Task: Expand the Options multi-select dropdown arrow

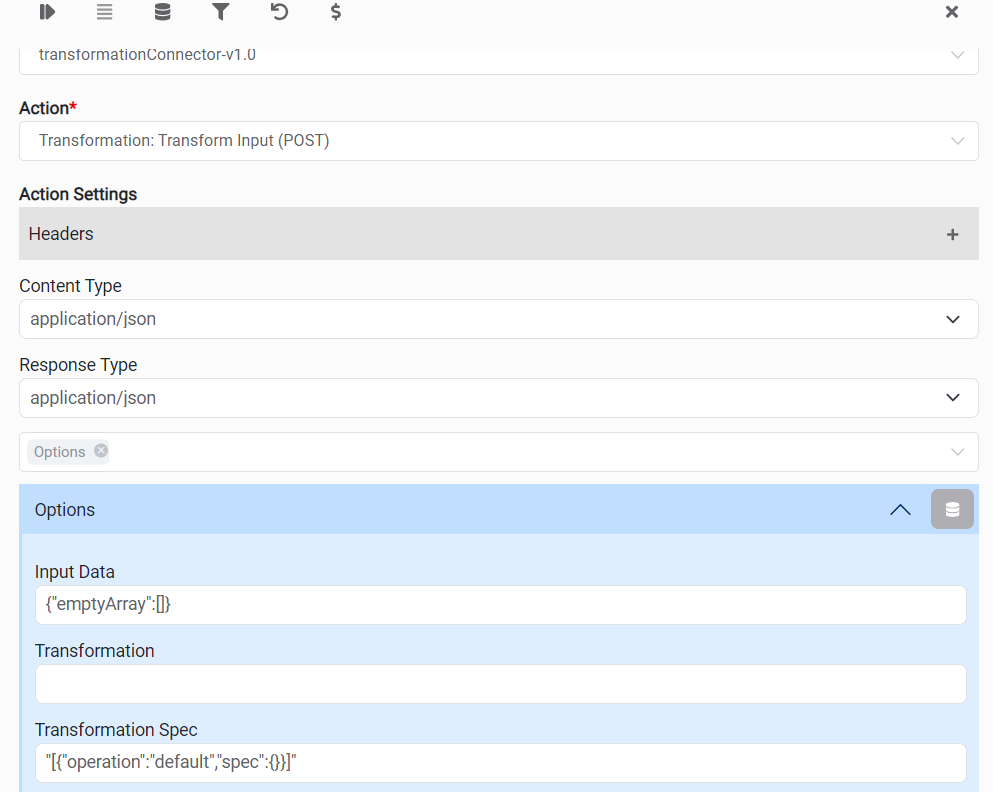Action: (957, 452)
